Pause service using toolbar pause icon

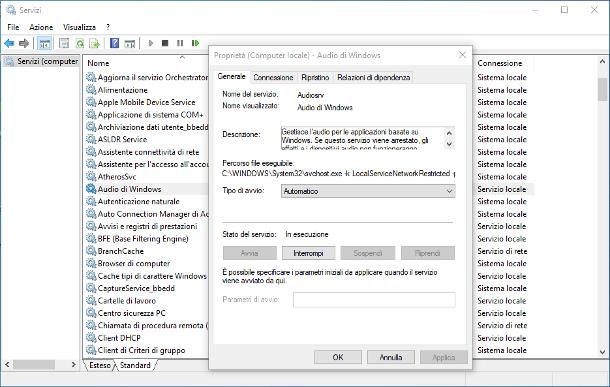[x=180, y=43]
